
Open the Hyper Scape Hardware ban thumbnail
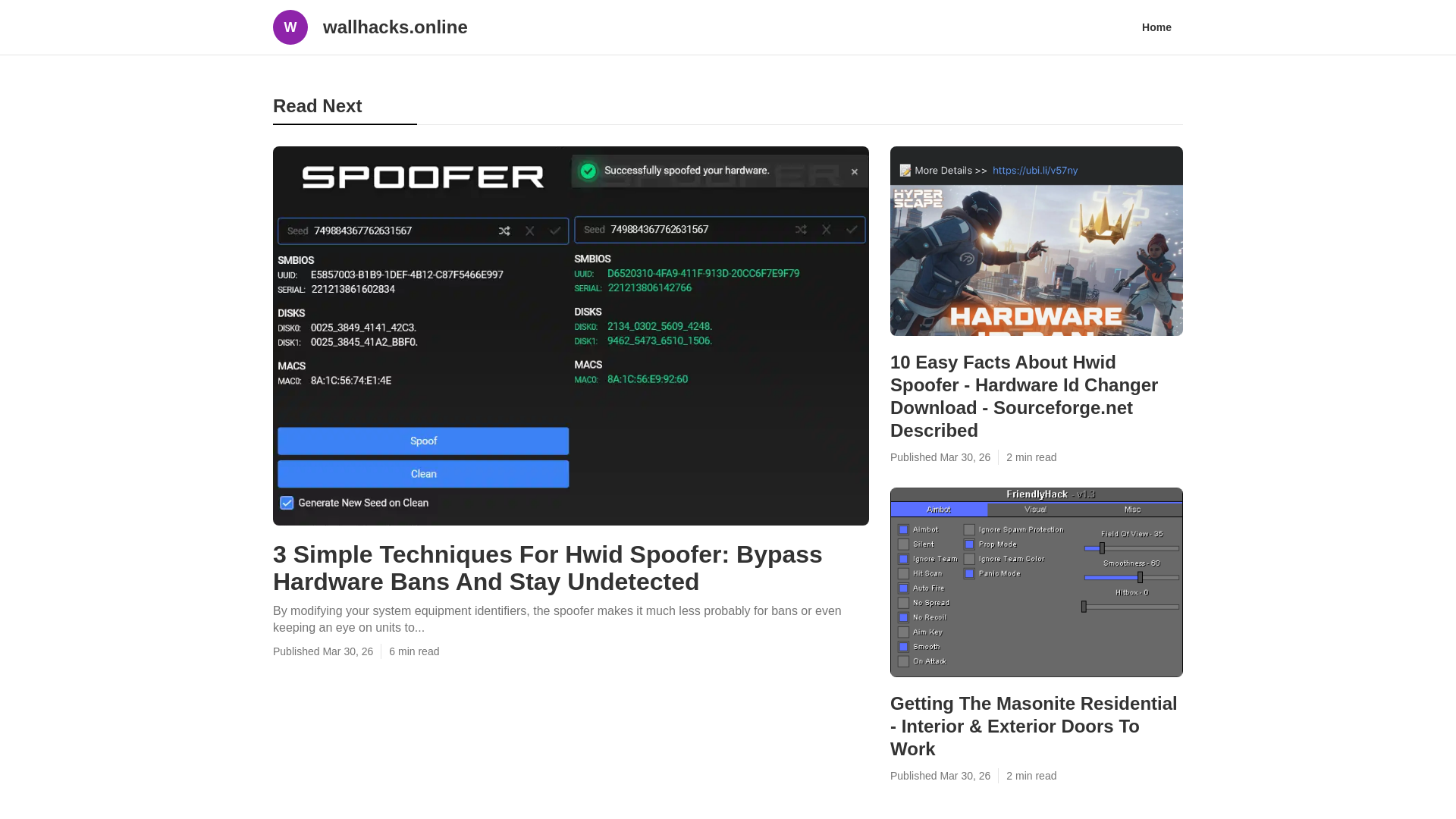(x=1037, y=241)
